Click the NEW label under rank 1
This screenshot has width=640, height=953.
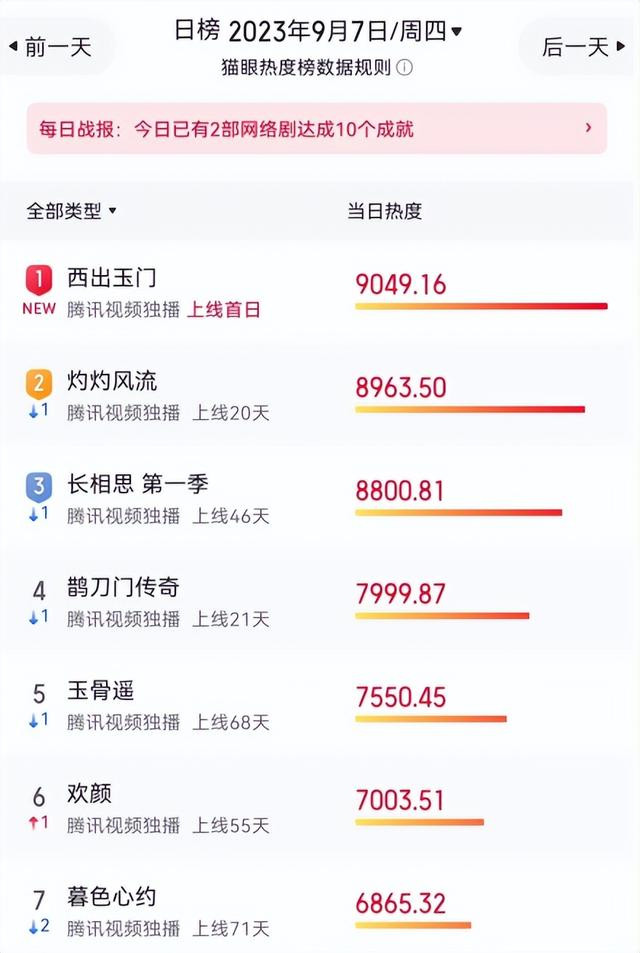tap(39, 309)
